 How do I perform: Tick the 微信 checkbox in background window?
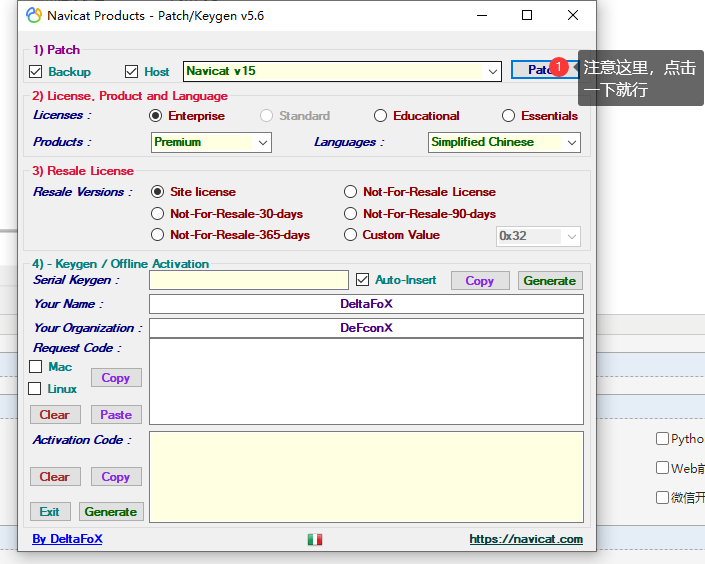tap(662, 497)
